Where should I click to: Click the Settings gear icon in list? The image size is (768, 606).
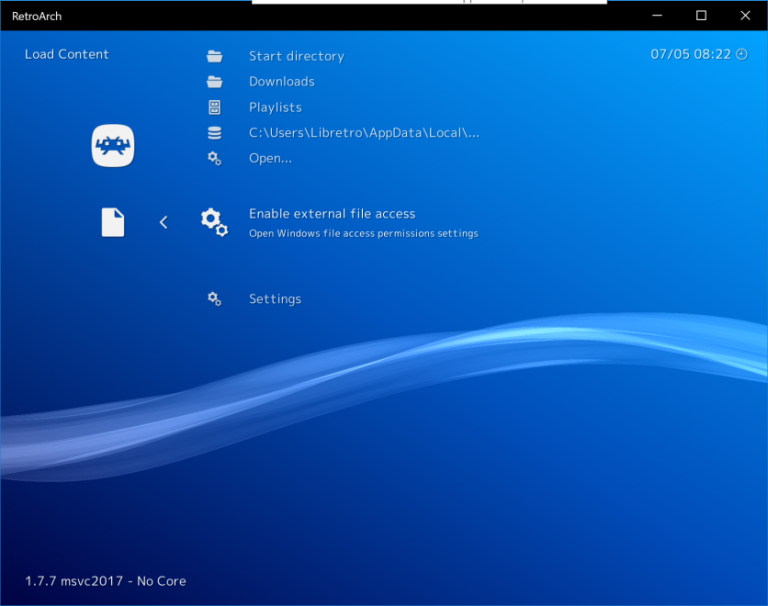(214, 299)
